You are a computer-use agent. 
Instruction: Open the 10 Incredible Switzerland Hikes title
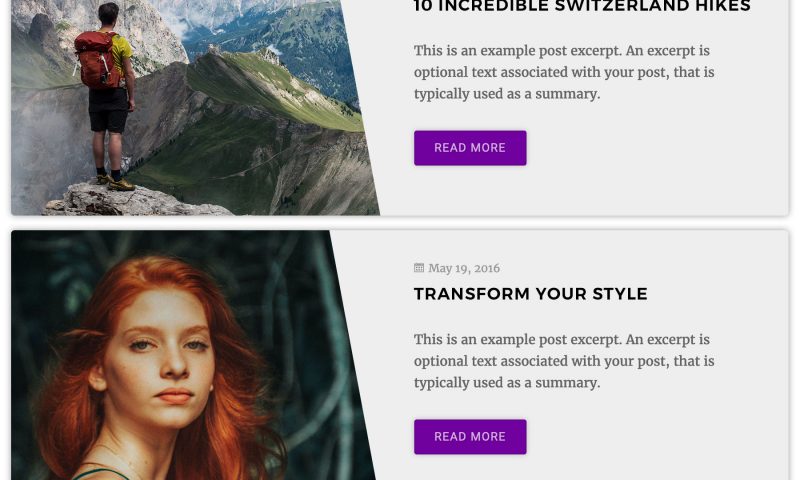tap(582, 6)
